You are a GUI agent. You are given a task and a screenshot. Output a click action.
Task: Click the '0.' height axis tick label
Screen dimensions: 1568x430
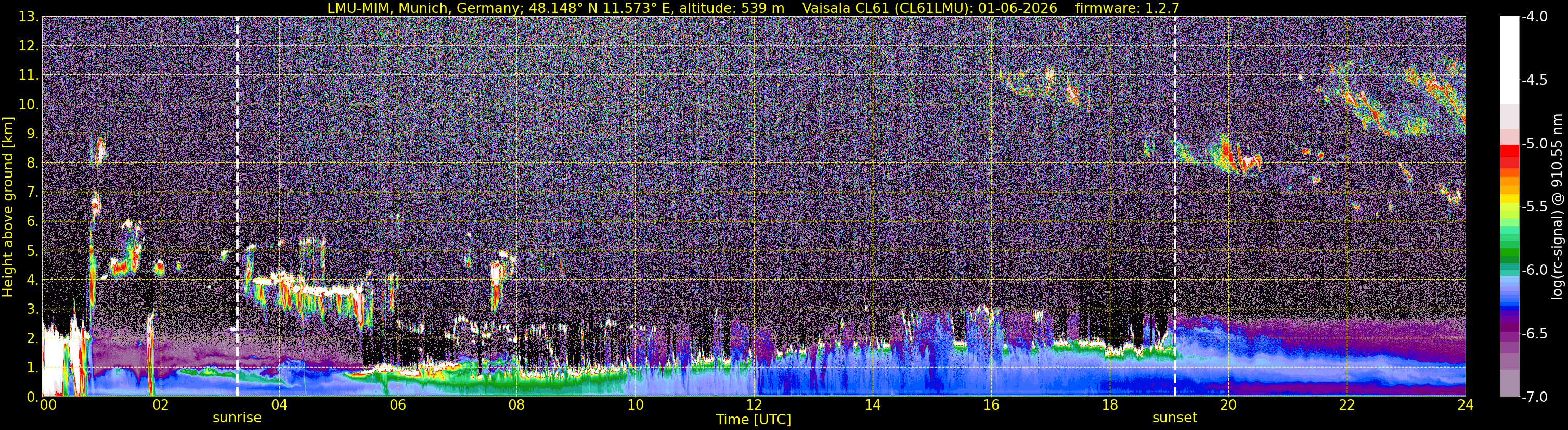pos(32,397)
